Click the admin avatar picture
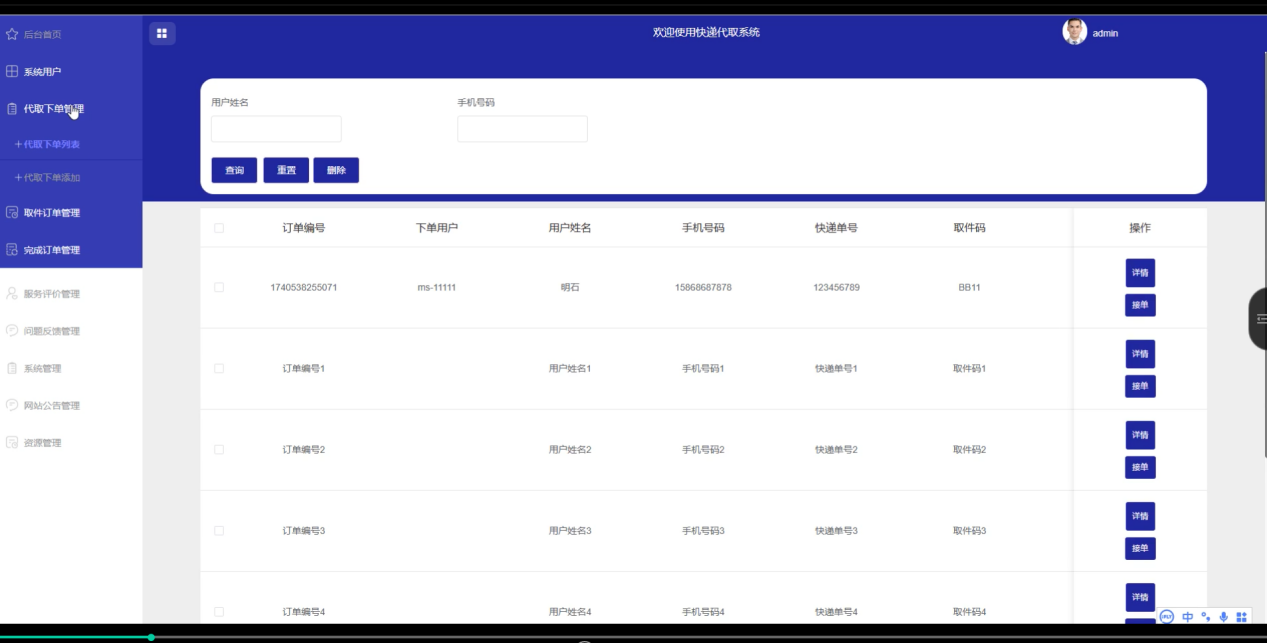 [1074, 32]
